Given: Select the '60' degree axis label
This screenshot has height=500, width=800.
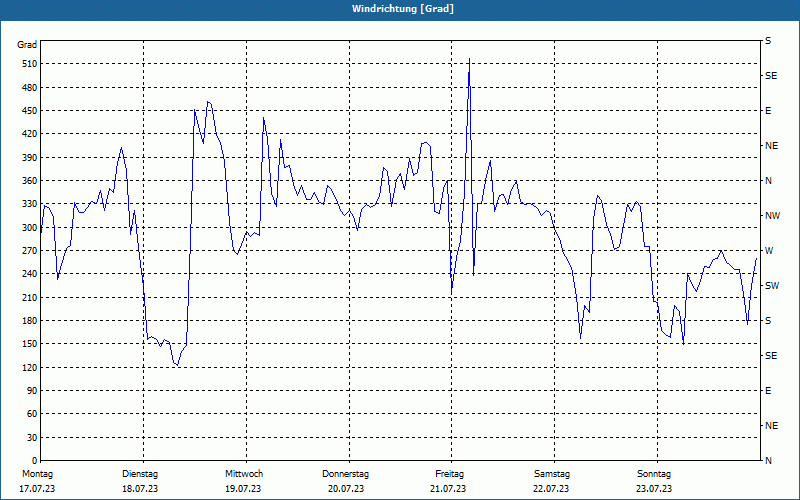Looking at the screenshot, I should 33,414.
